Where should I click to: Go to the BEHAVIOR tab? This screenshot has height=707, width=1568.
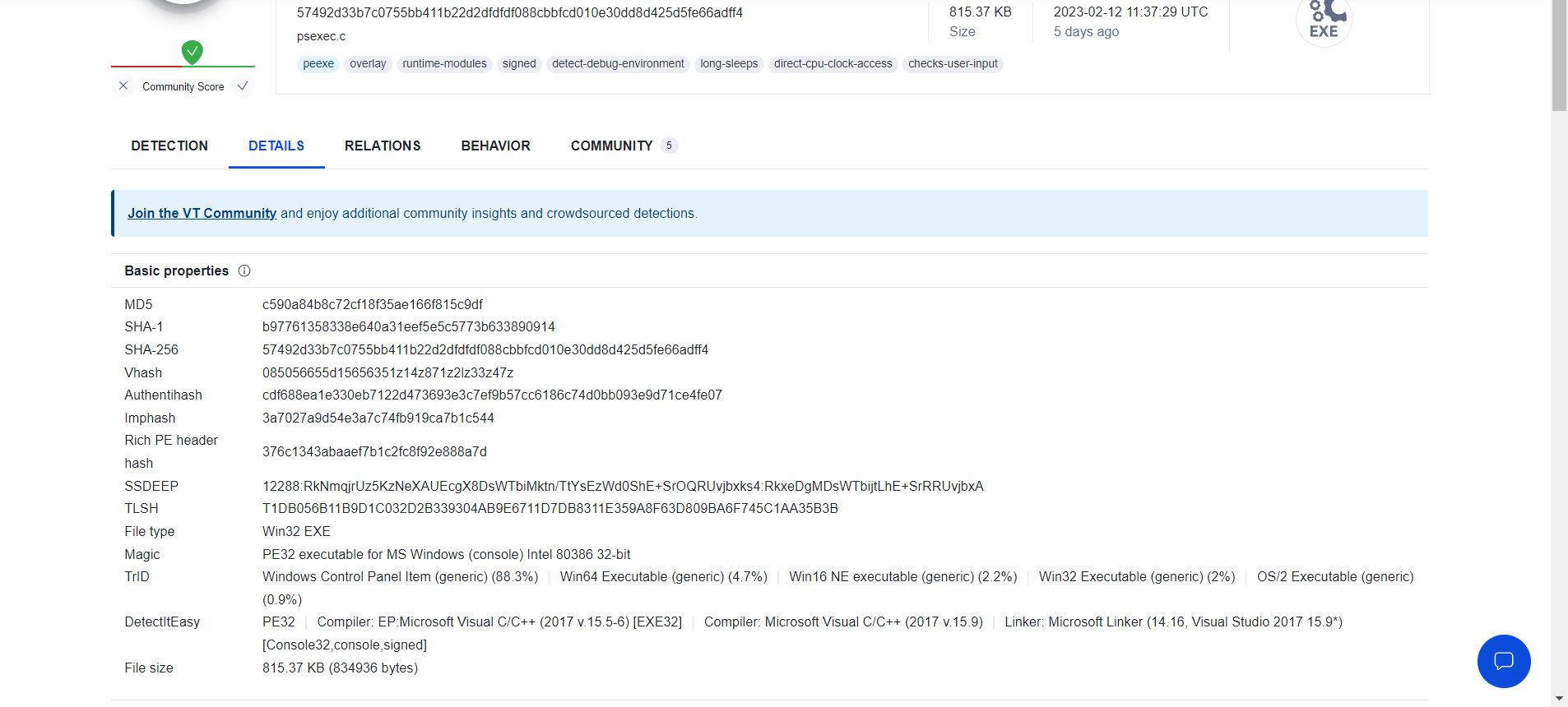[495, 146]
